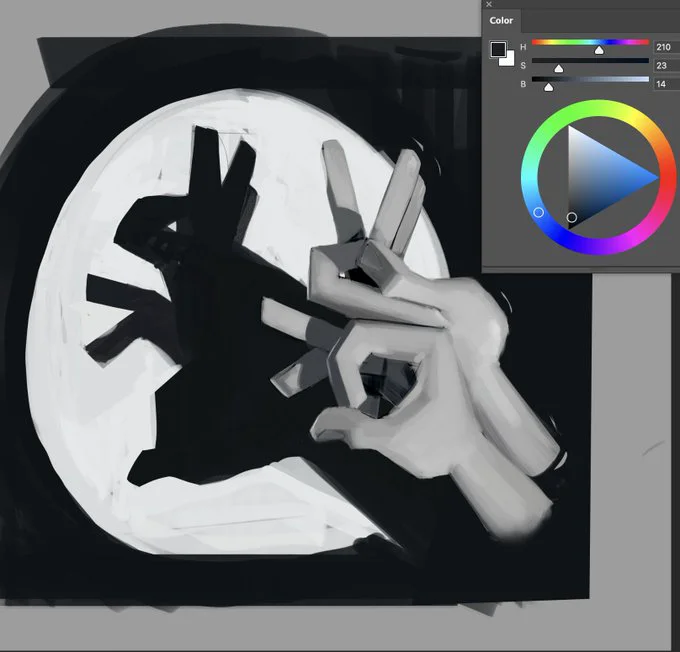Close the Color panel with the X
Viewport: 680px width, 652px height.
coord(489,4)
